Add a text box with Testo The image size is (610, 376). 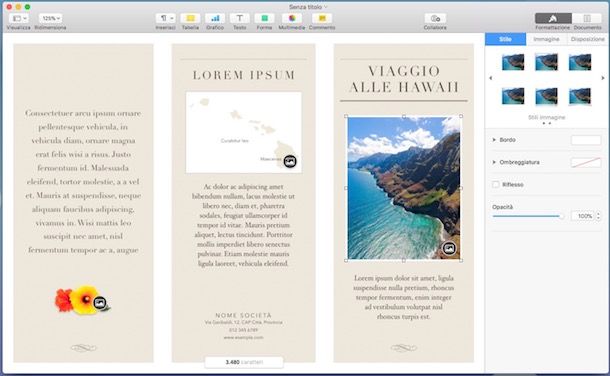240,18
